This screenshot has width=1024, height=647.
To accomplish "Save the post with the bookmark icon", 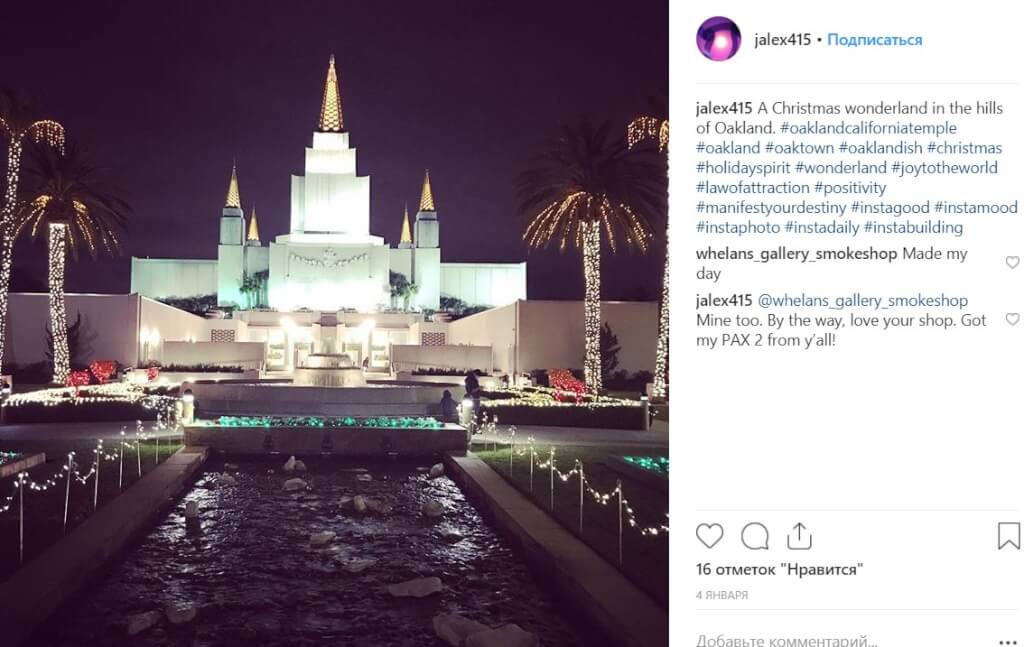I will click(1008, 536).
